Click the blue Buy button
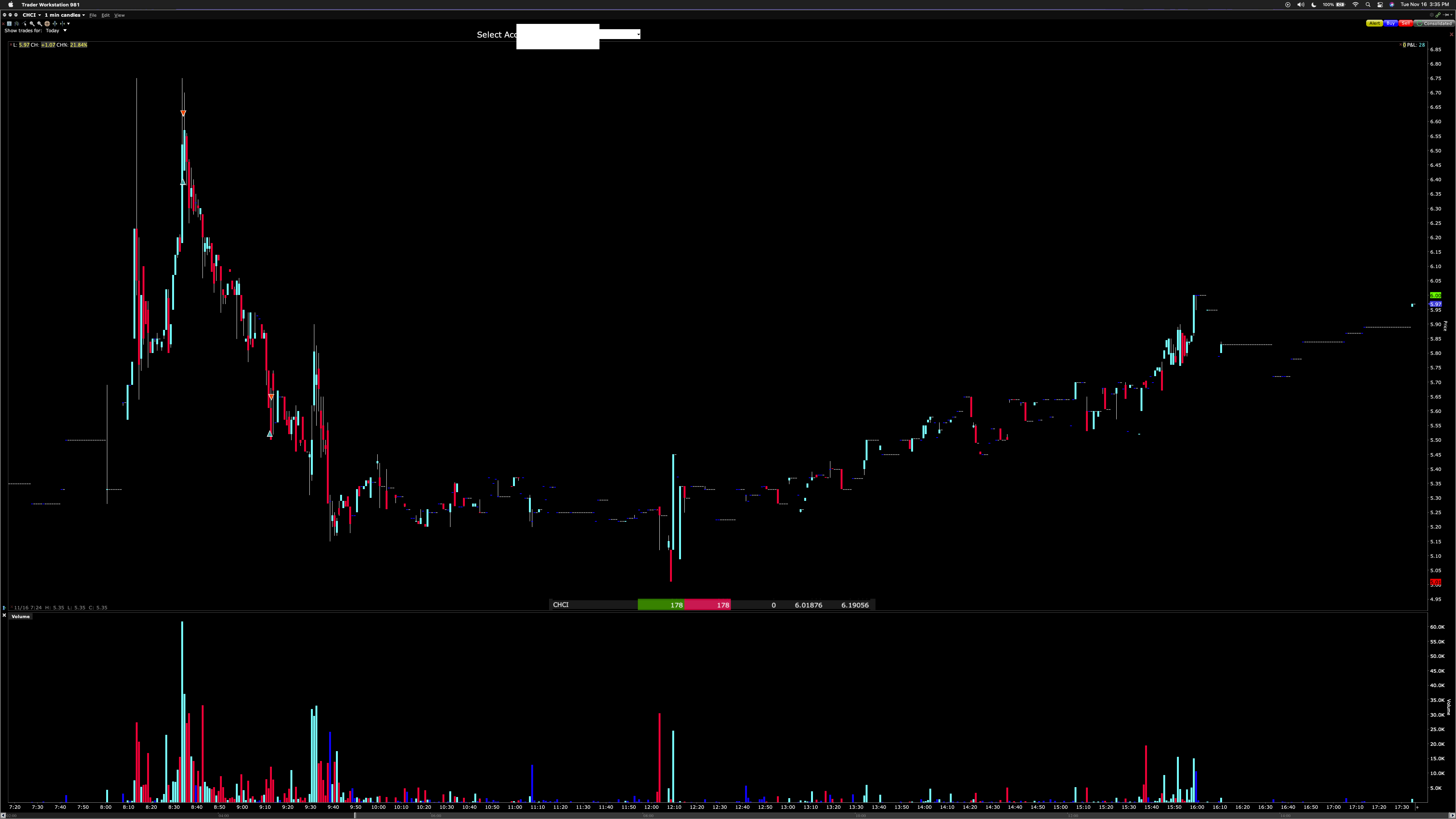 [x=1390, y=23]
